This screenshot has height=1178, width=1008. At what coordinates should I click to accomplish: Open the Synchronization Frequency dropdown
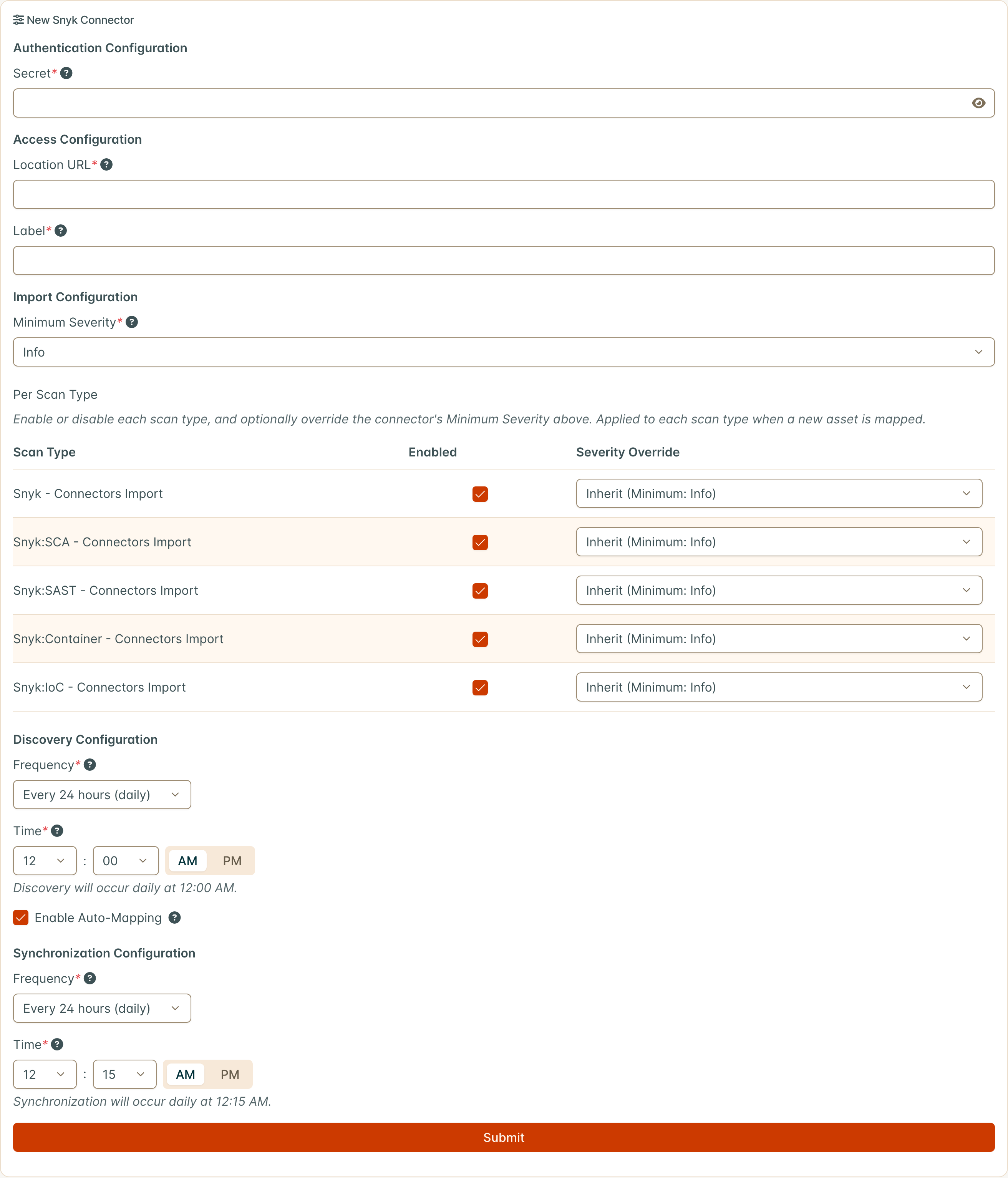[102, 1008]
